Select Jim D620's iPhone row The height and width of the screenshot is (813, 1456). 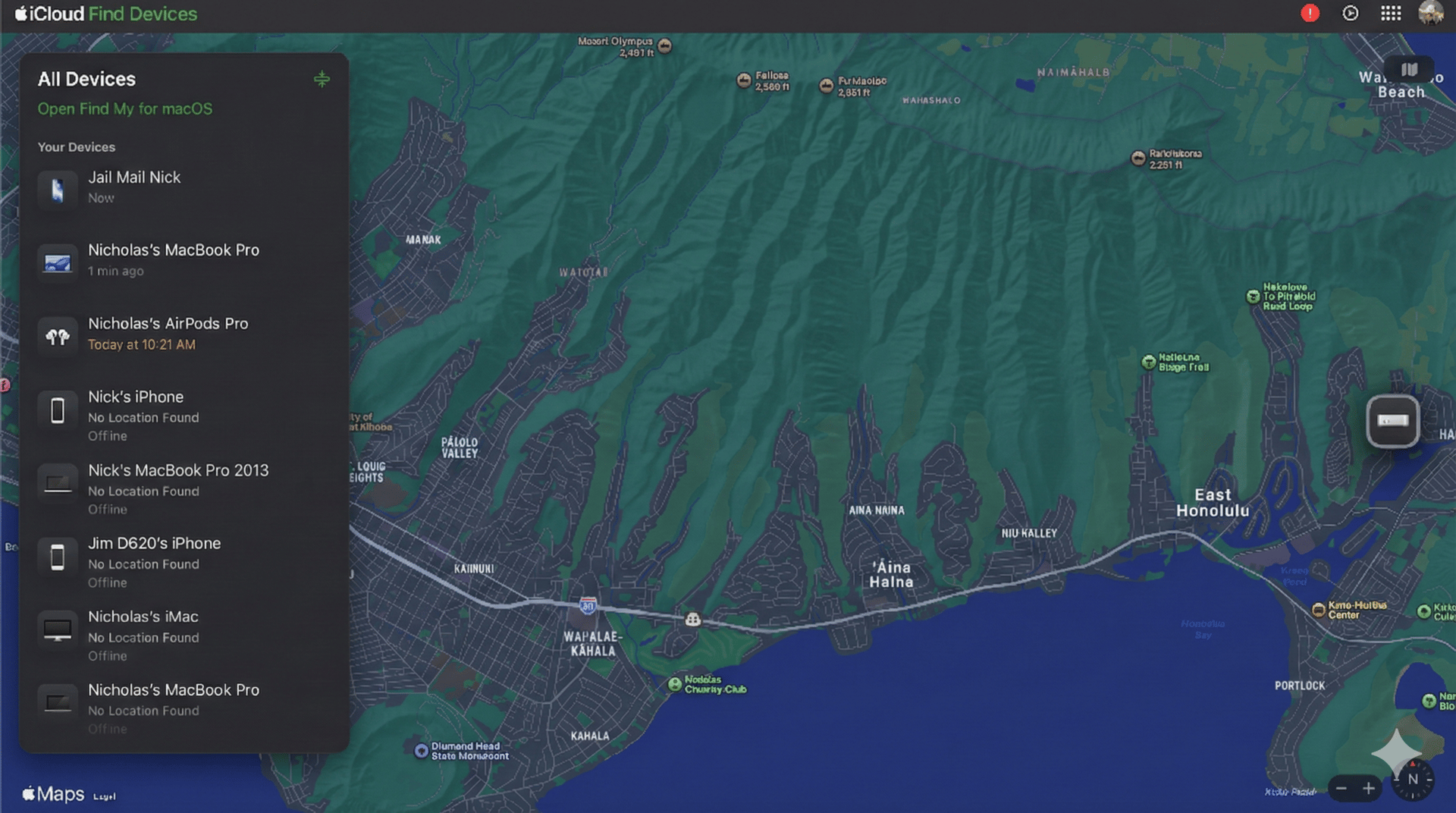(184, 560)
